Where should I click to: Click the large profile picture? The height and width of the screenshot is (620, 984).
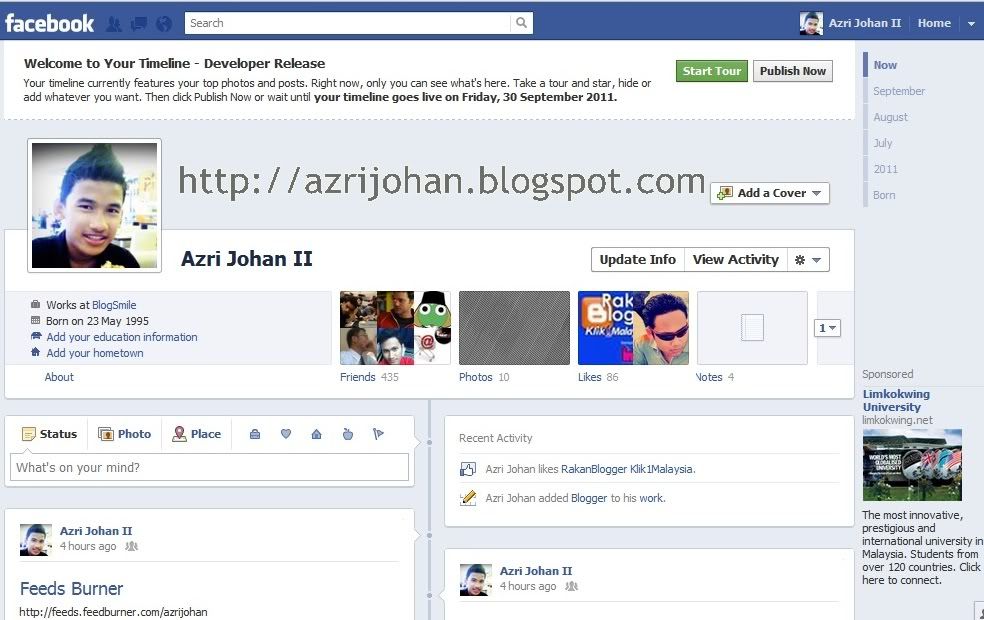[x=95, y=205]
